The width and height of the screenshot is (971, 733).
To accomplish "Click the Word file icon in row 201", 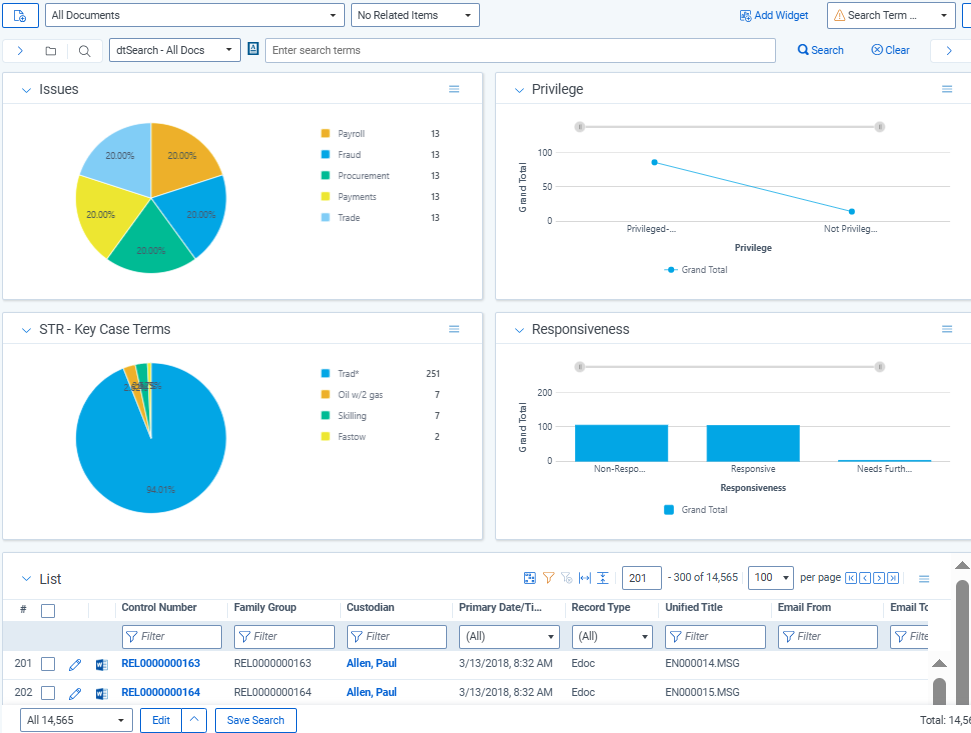I will tap(102, 665).
